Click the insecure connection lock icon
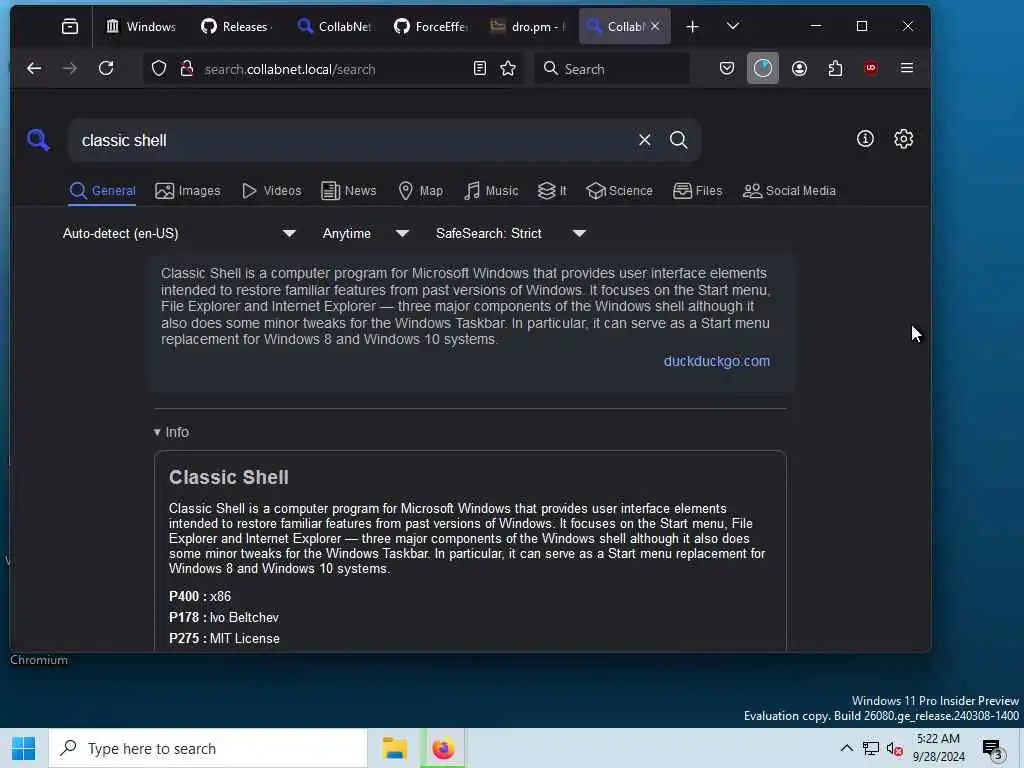The image size is (1024, 768). click(187, 69)
